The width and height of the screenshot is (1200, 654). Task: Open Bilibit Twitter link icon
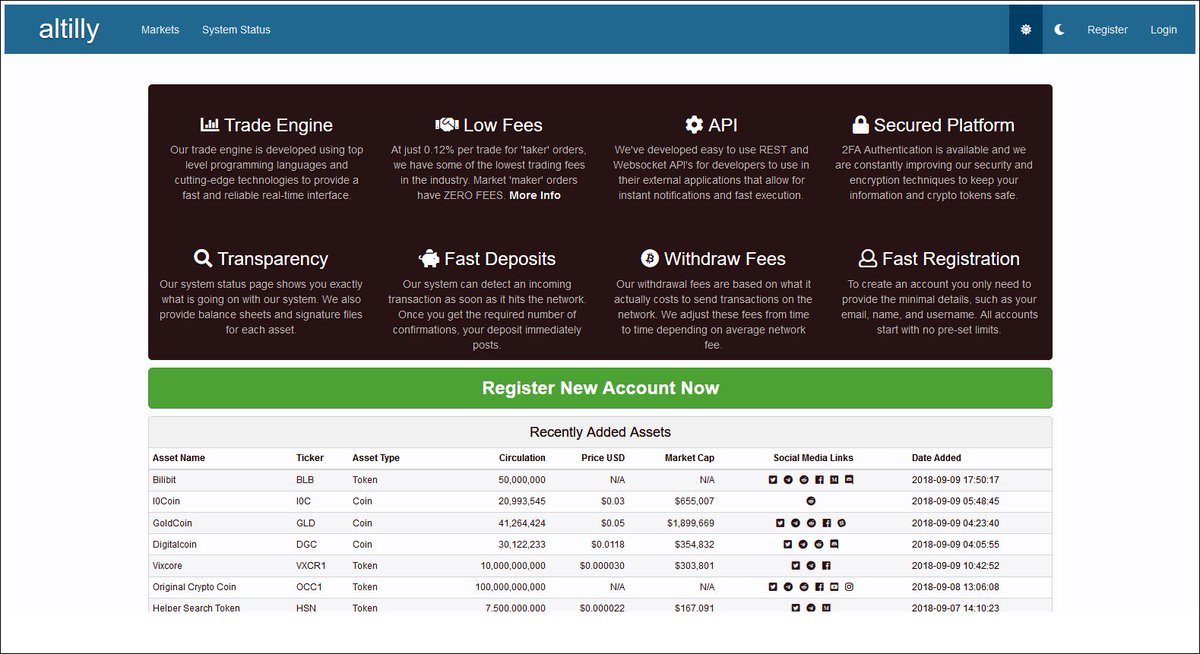(x=773, y=480)
